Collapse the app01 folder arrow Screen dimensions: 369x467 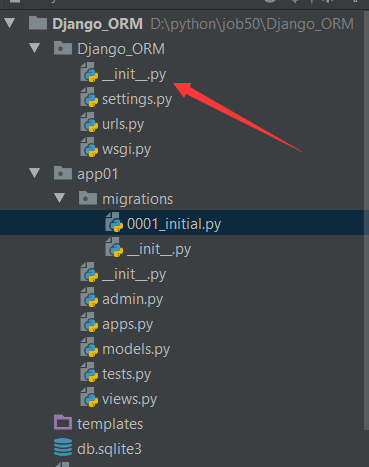point(35,173)
